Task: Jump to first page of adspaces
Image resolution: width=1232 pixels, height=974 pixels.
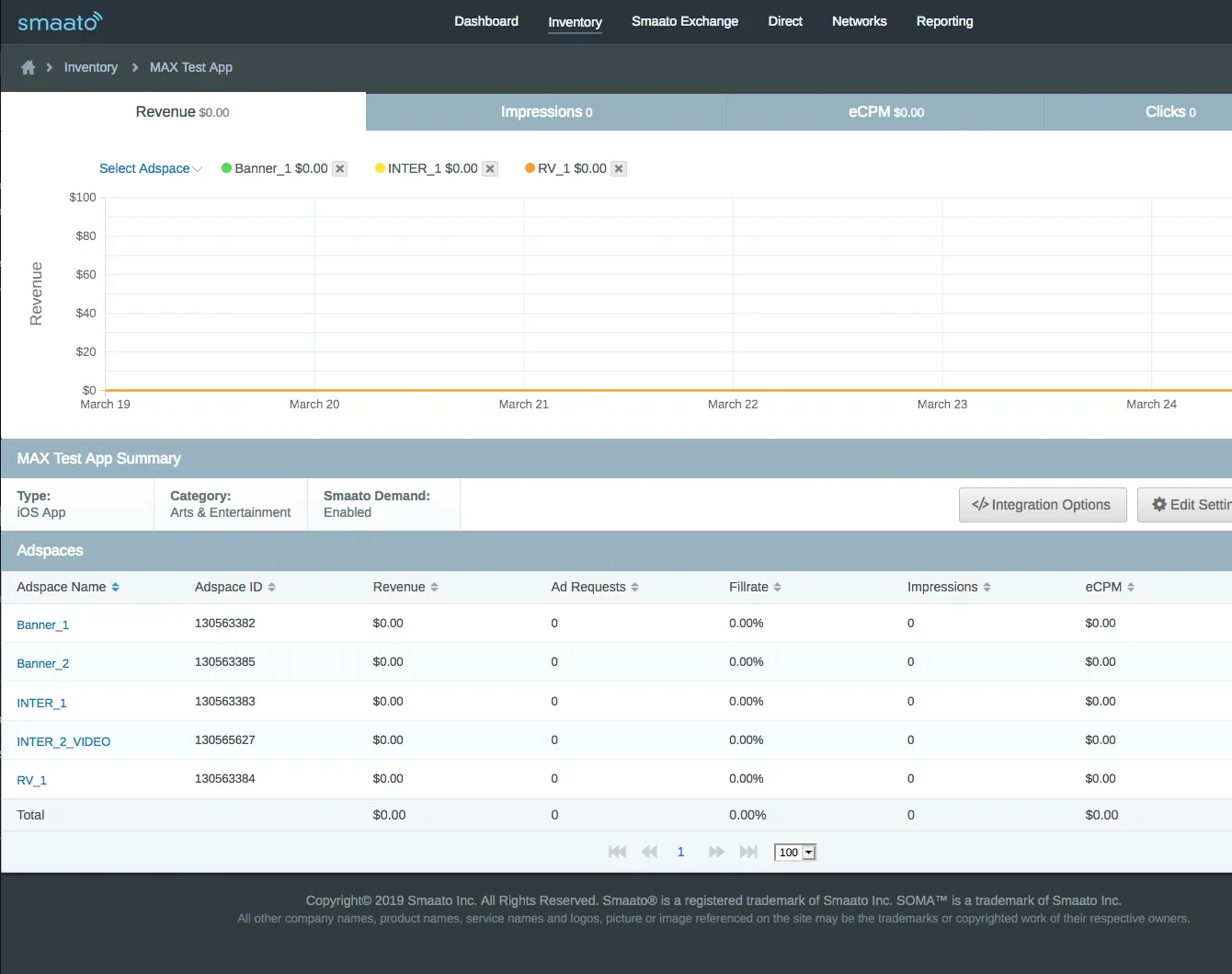Action: 617,852
